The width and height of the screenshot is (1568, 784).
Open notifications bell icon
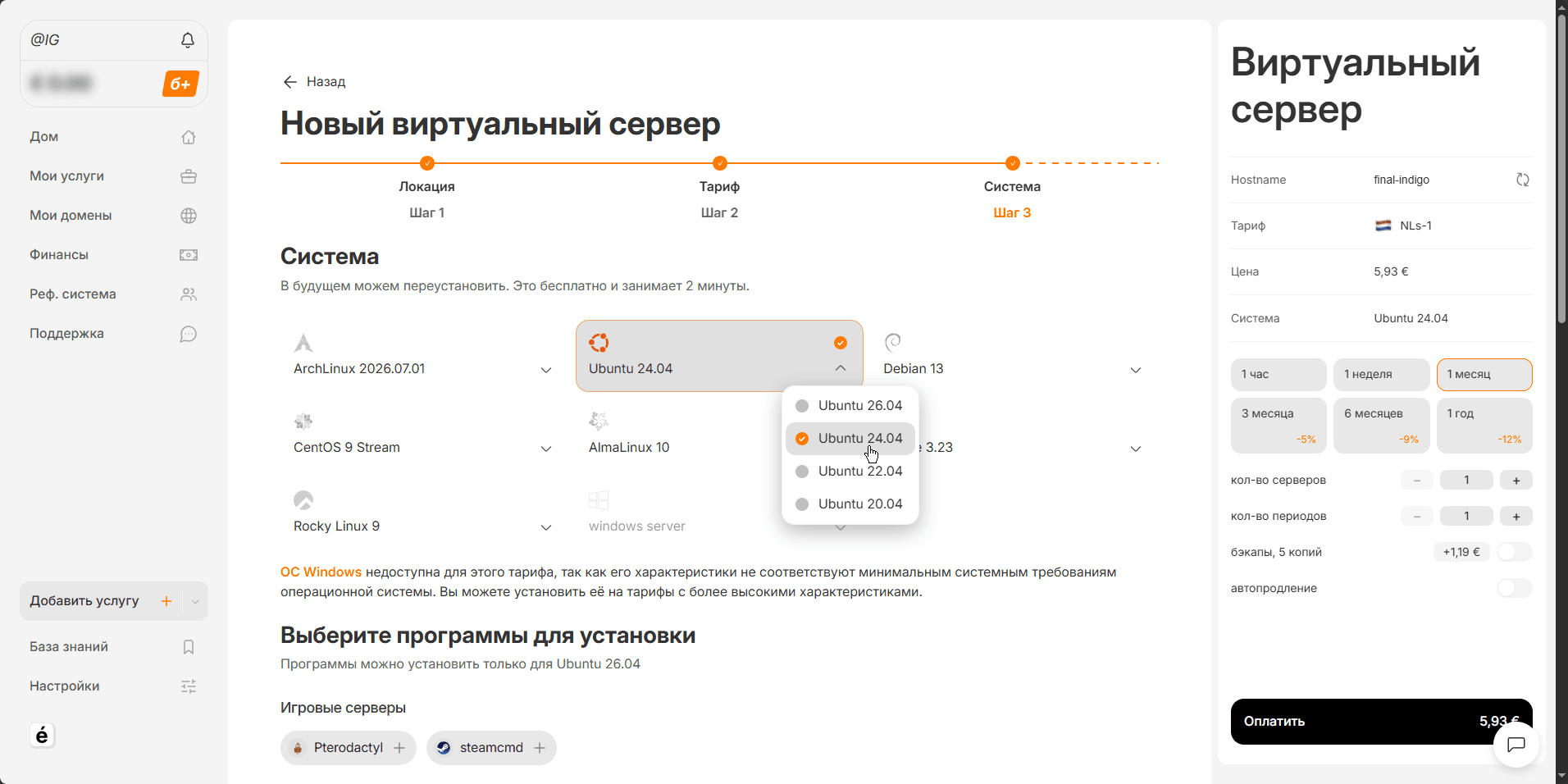tap(188, 40)
